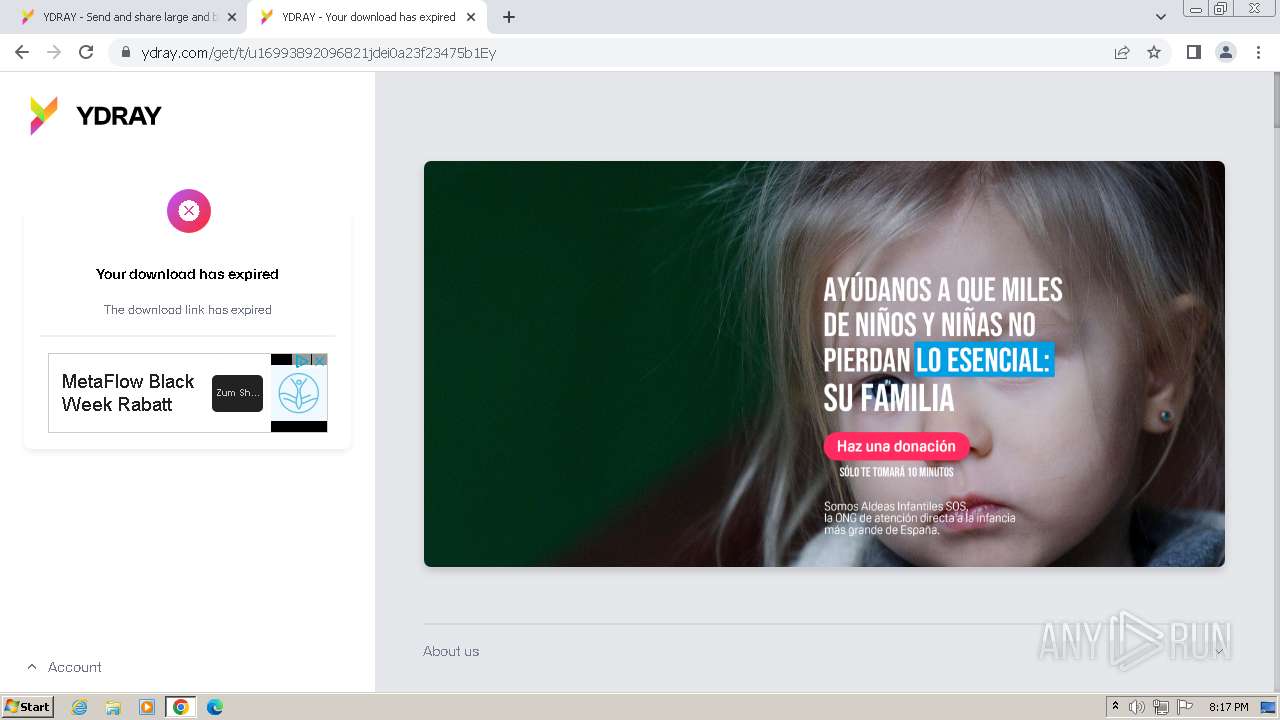Click the page vertical scrollbar
The width and height of the screenshot is (1280, 720).
tap(1276, 100)
